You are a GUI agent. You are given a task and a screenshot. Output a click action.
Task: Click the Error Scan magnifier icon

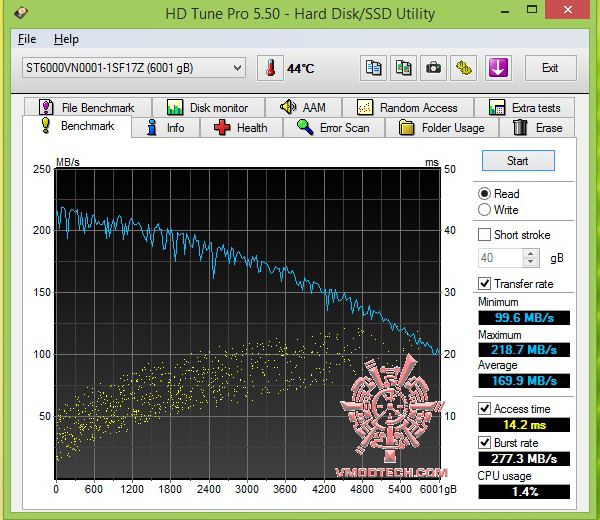tap(305, 127)
